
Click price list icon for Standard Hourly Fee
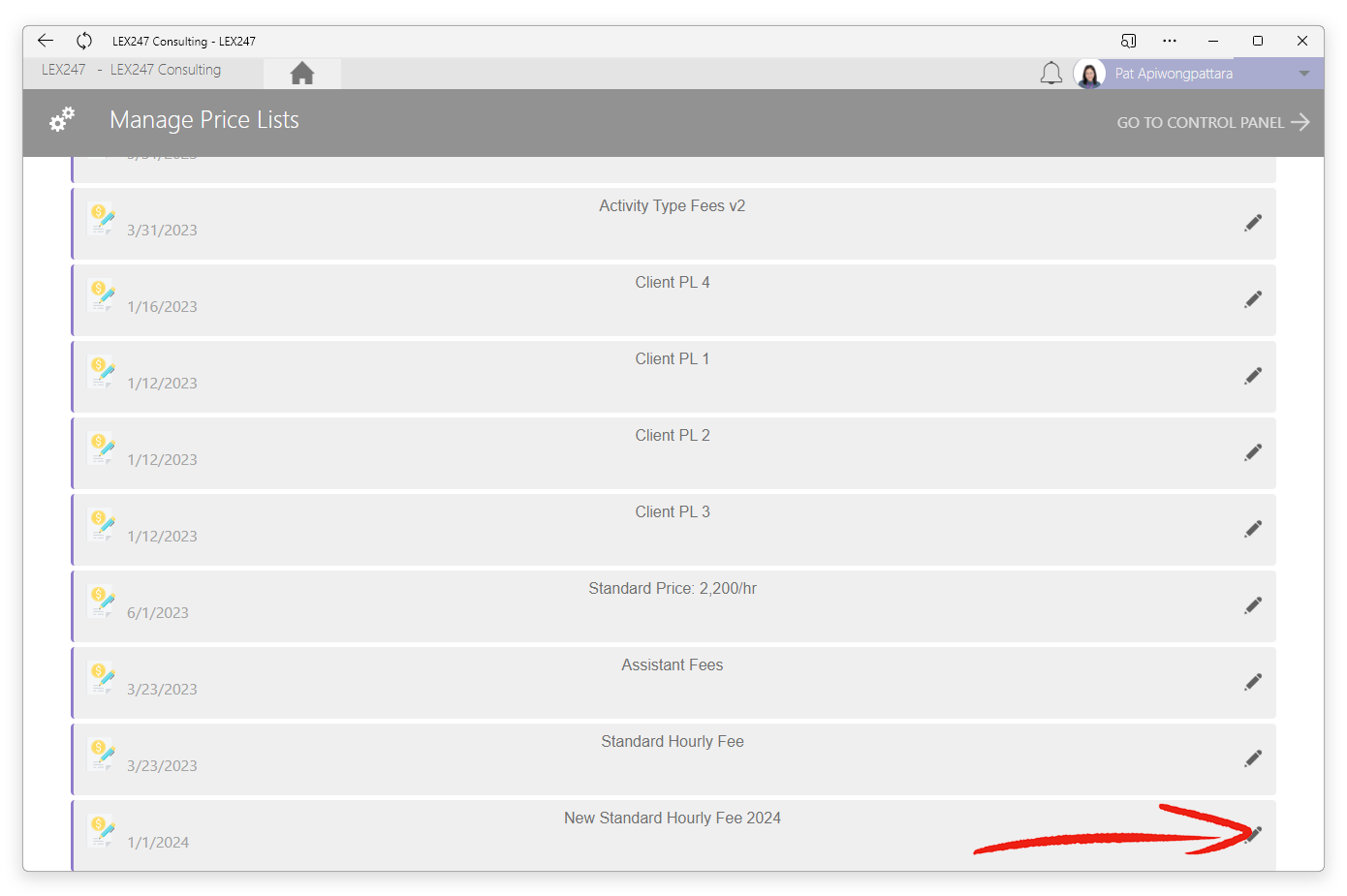point(101,754)
